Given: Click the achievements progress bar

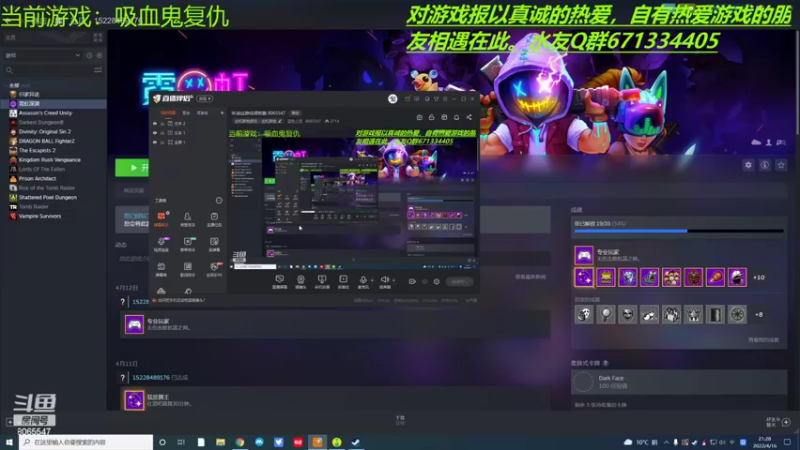Looking at the screenshot, I should pyautogui.click(x=679, y=231).
